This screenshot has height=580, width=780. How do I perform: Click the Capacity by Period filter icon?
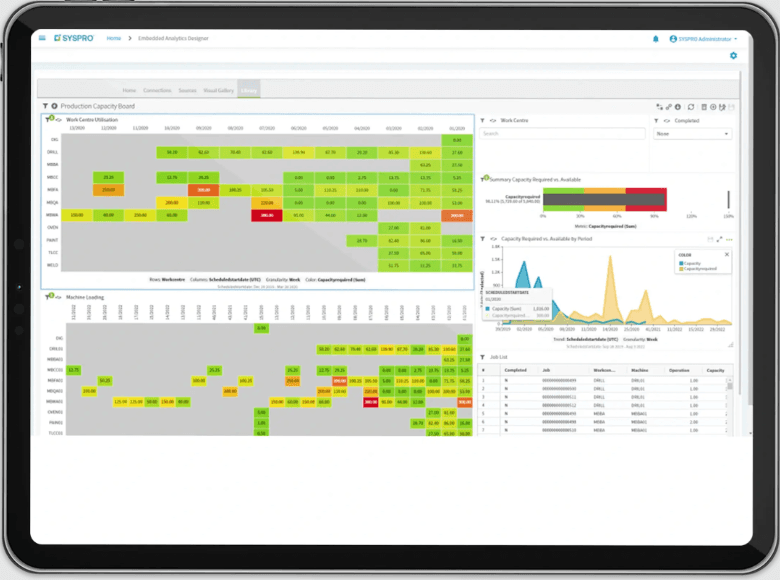tap(483, 239)
